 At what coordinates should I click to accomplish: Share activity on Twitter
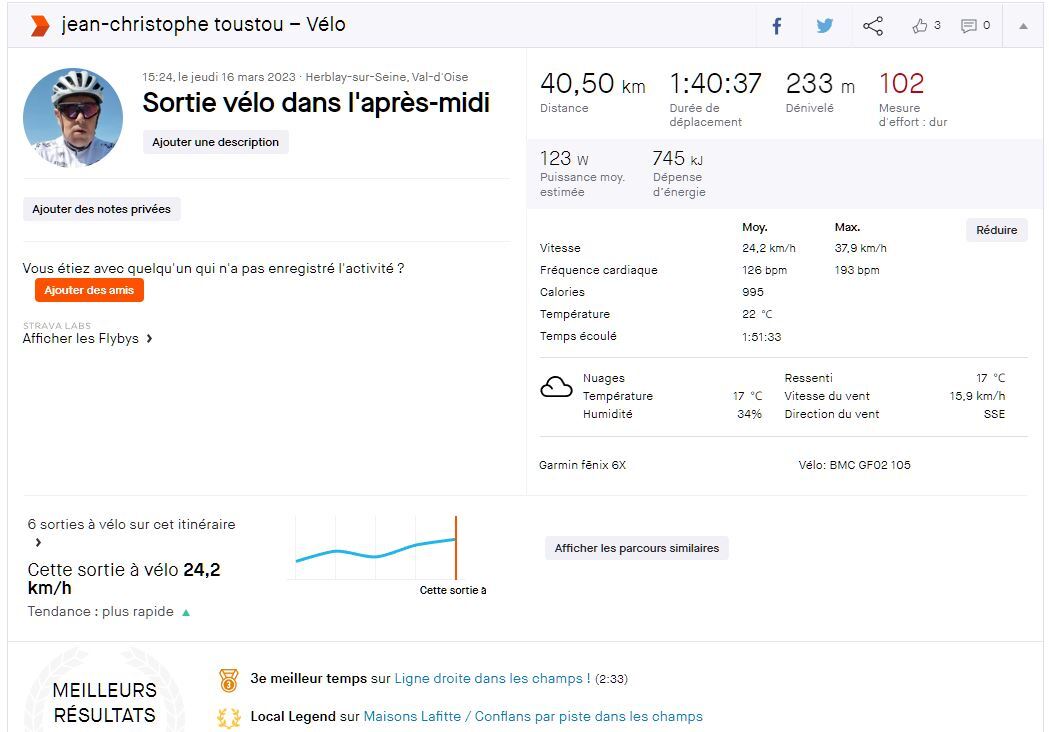[824, 26]
